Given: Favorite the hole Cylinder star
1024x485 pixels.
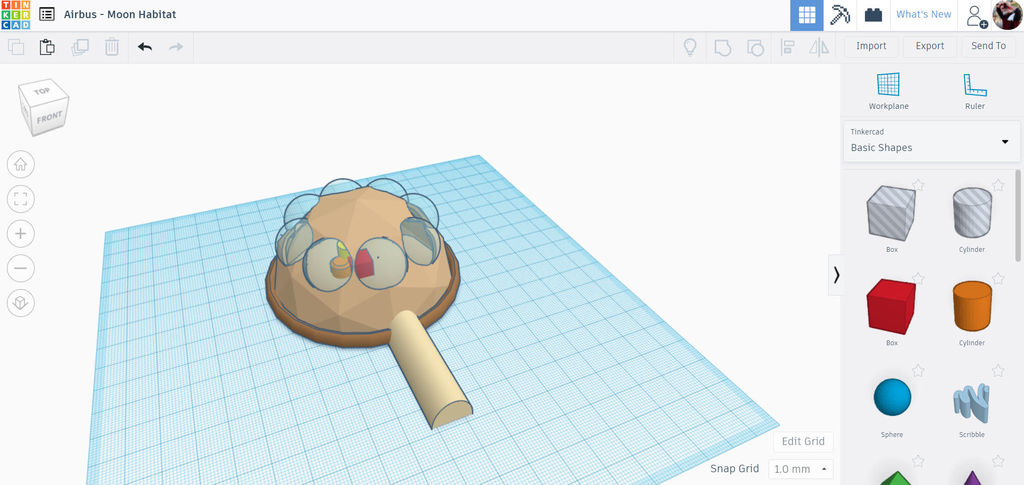Looking at the screenshot, I should point(998,185).
